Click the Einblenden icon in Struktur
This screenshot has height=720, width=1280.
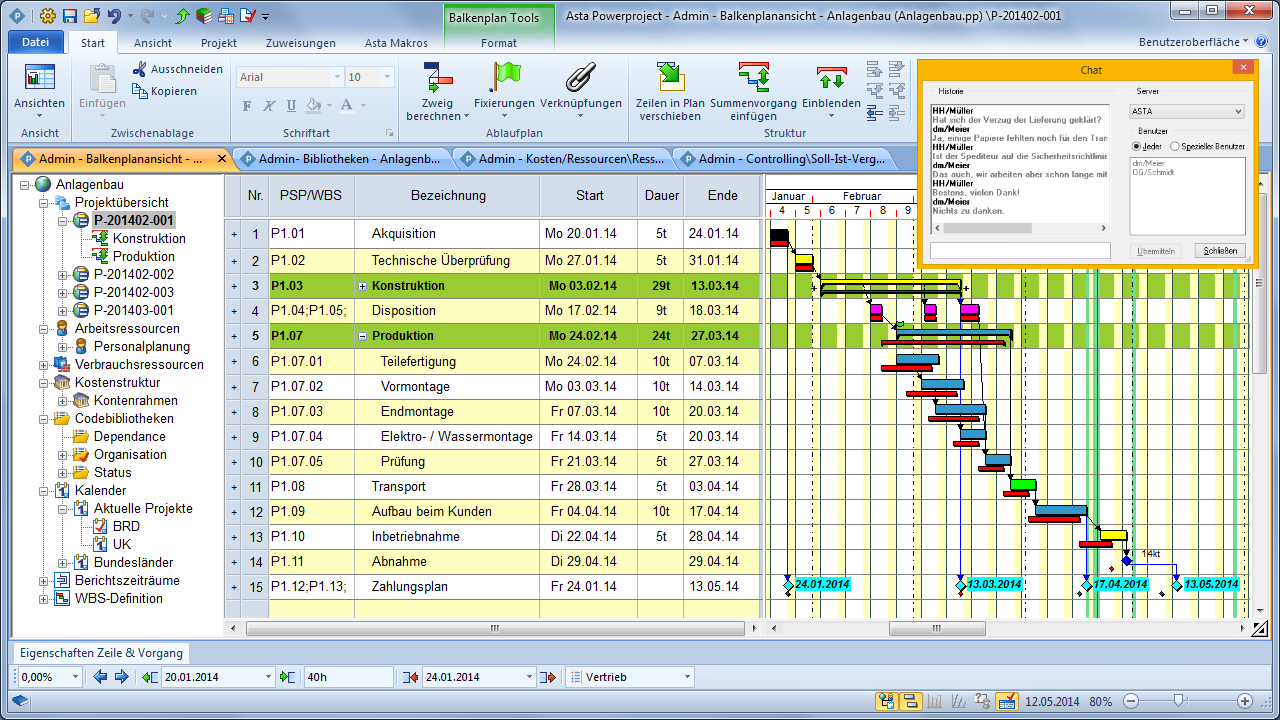click(830, 78)
